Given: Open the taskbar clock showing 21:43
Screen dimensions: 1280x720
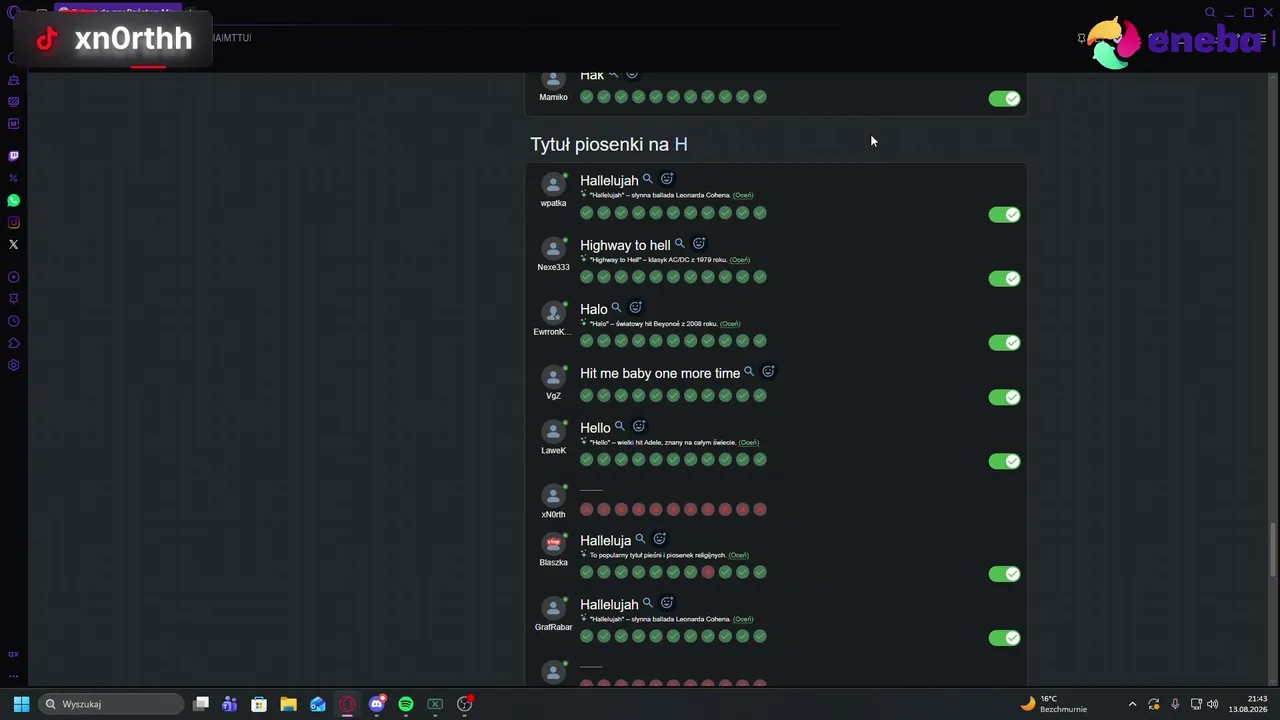Looking at the screenshot, I should [1248, 704].
